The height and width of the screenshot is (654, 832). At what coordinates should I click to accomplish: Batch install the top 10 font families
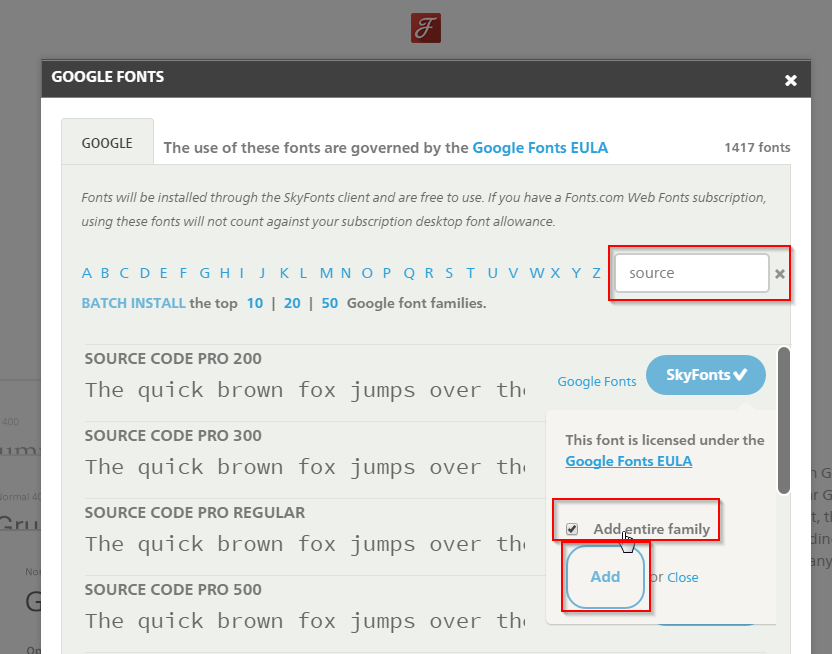click(255, 303)
